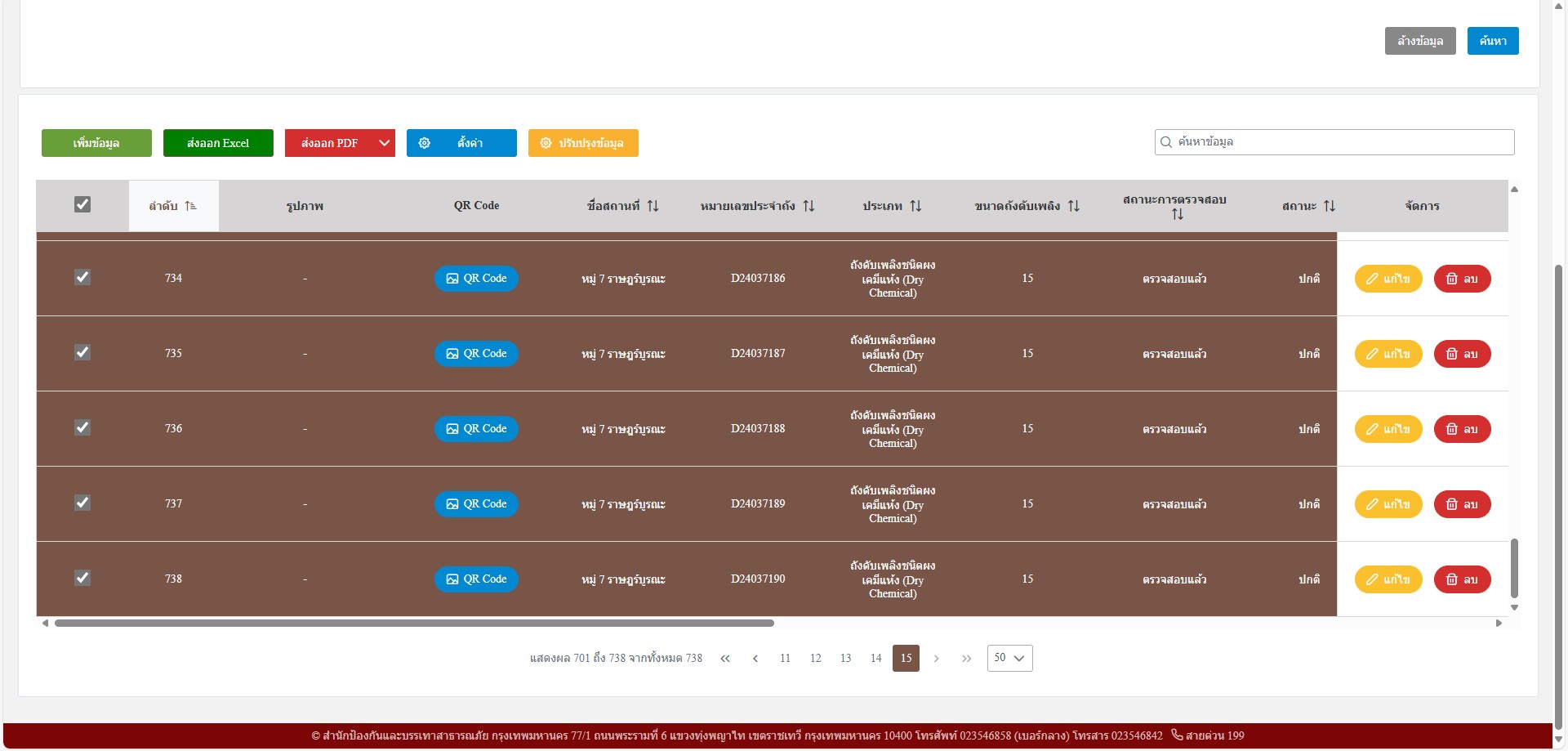Delete row 734 with ลบ button
1568x751 pixels.
tap(1463, 279)
